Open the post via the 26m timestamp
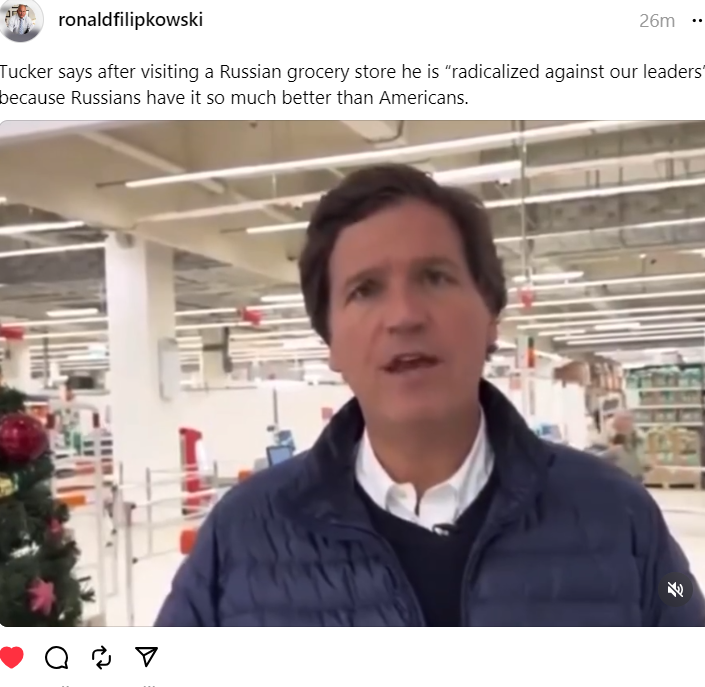 point(657,21)
